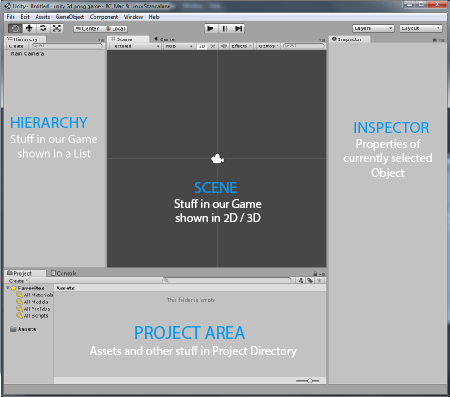Toggle Scene lighting button
450x397 pixels.
(213, 46)
